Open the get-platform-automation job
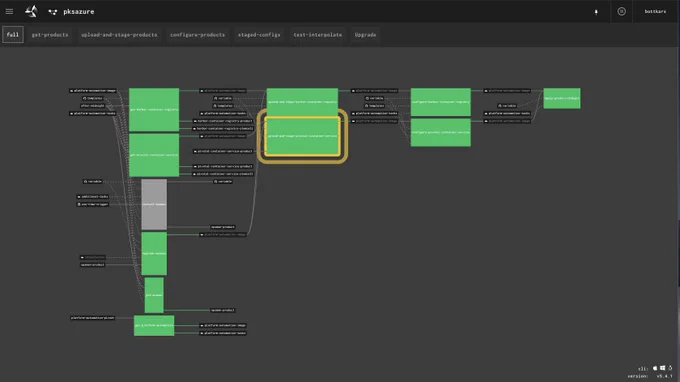 (154, 325)
